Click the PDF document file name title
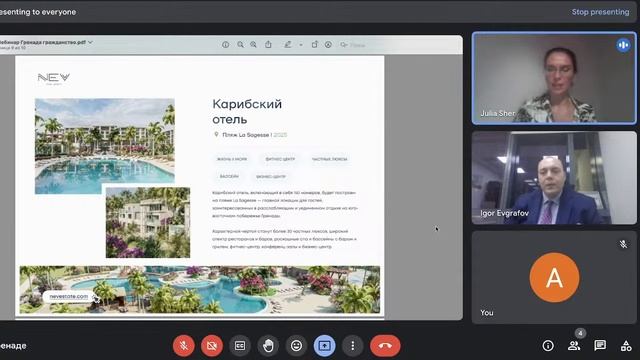 pos(43,42)
